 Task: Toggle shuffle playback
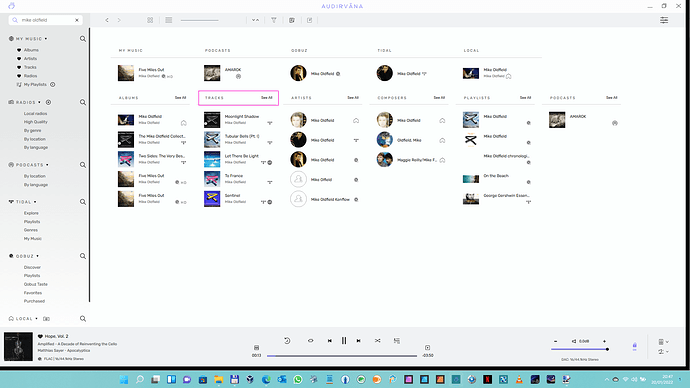378,341
